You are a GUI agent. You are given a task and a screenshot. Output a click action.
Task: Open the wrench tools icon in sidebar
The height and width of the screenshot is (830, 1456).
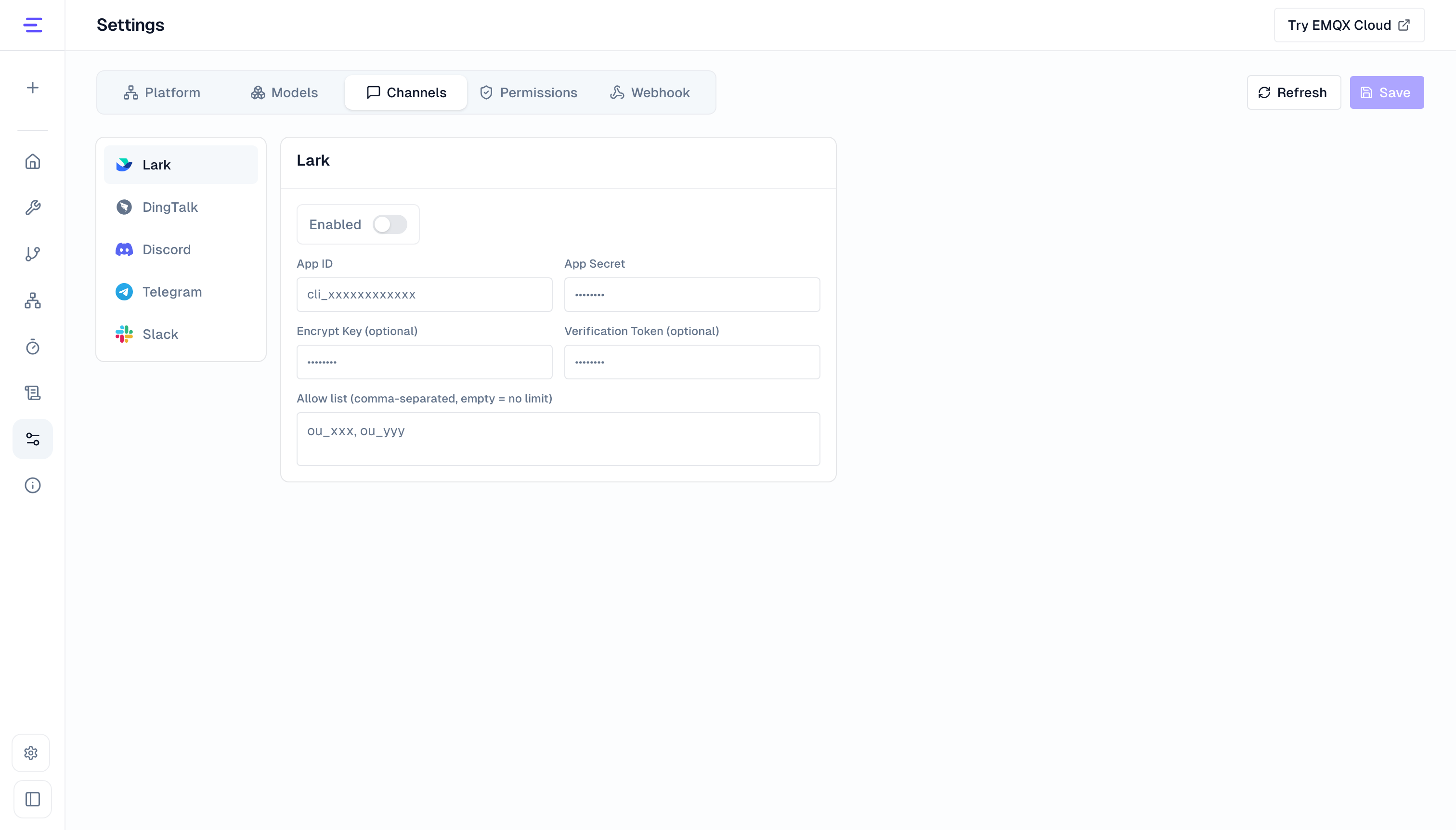32,207
